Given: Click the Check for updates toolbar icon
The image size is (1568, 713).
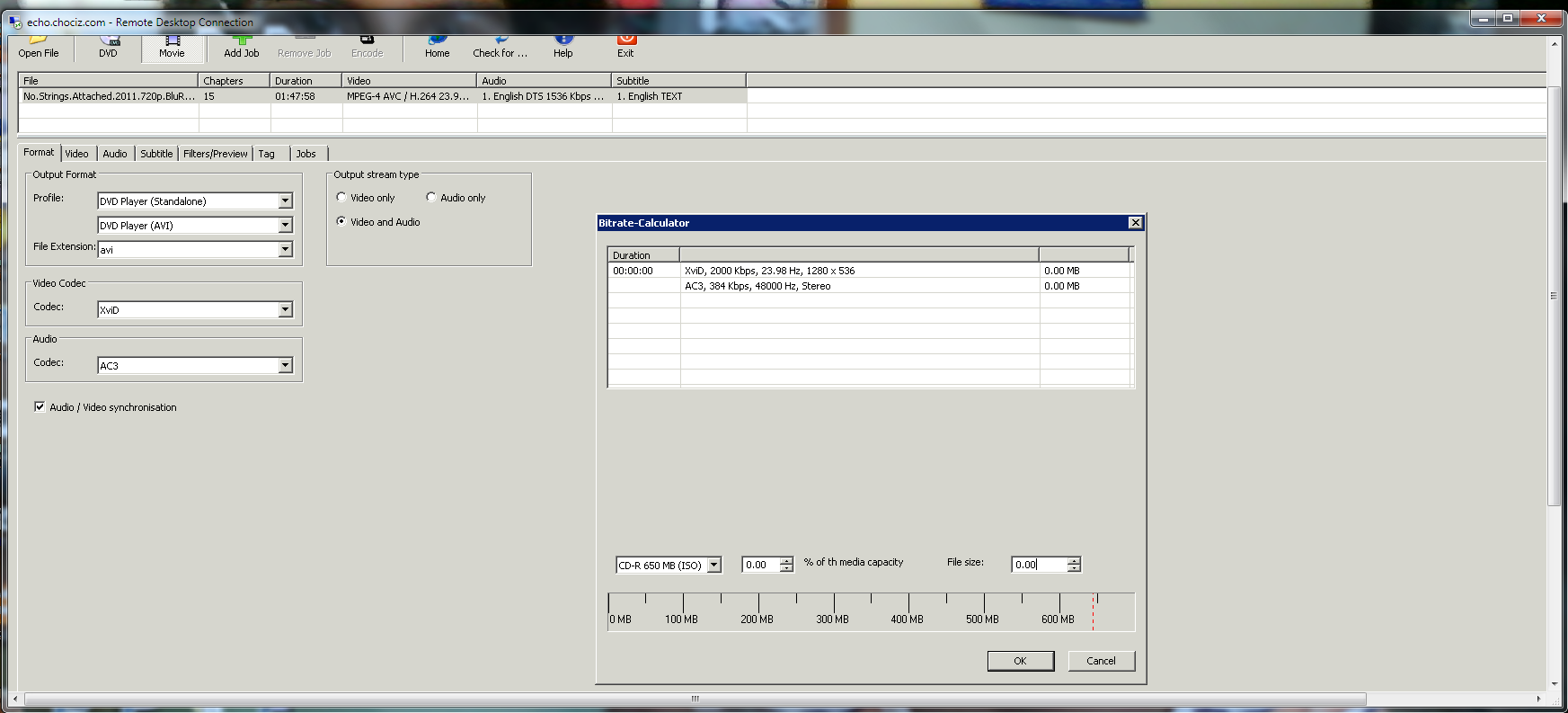Looking at the screenshot, I should pyautogui.click(x=501, y=47).
